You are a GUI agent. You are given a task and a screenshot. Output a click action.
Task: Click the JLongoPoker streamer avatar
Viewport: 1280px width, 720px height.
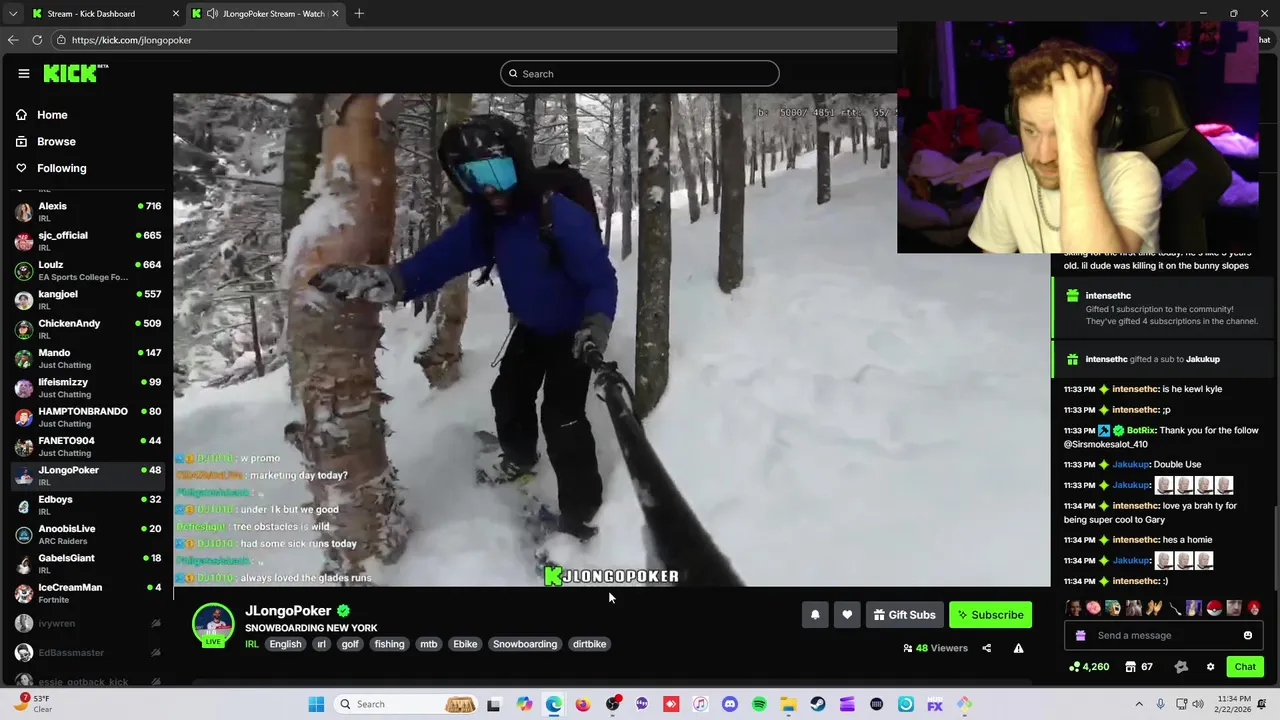tap(213, 624)
